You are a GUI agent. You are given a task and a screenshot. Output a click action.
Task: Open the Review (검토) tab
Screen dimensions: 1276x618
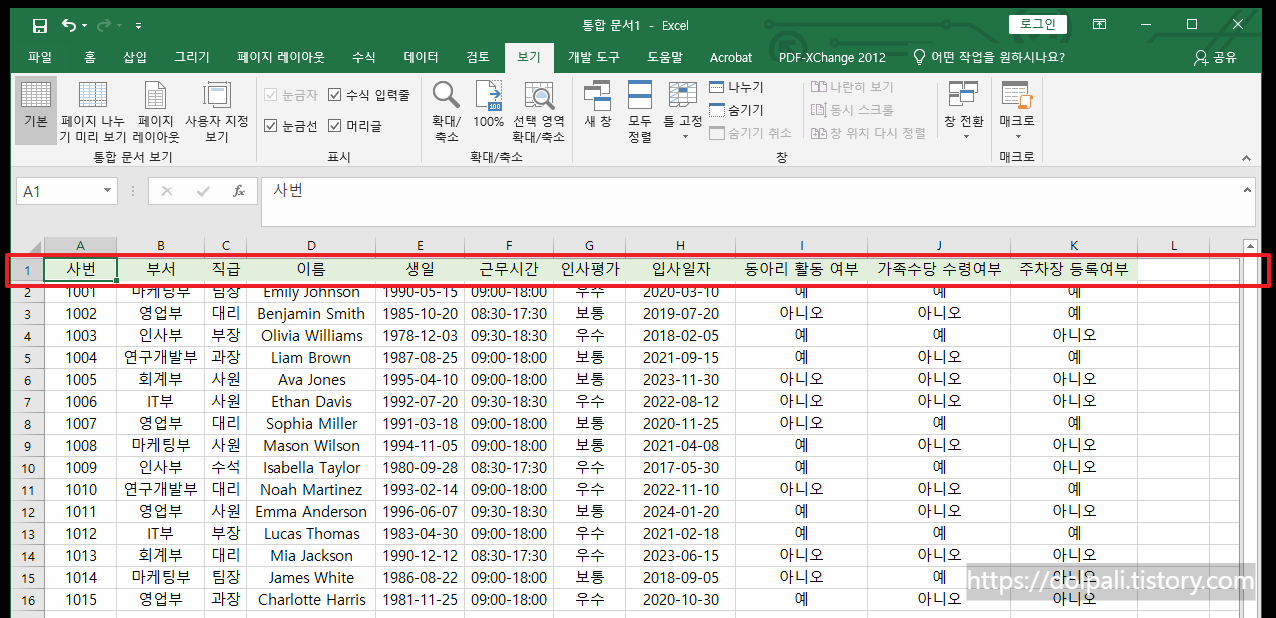(478, 57)
